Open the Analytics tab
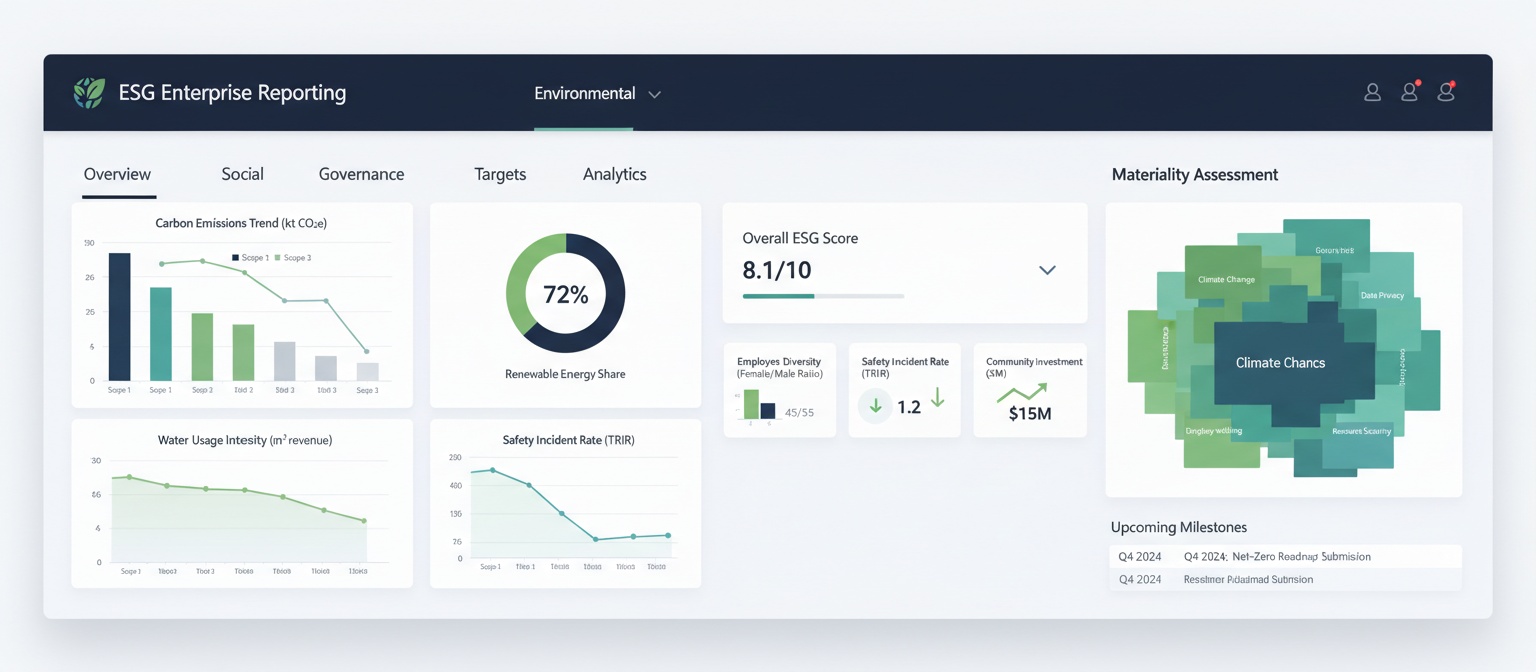 [x=614, y=174]
